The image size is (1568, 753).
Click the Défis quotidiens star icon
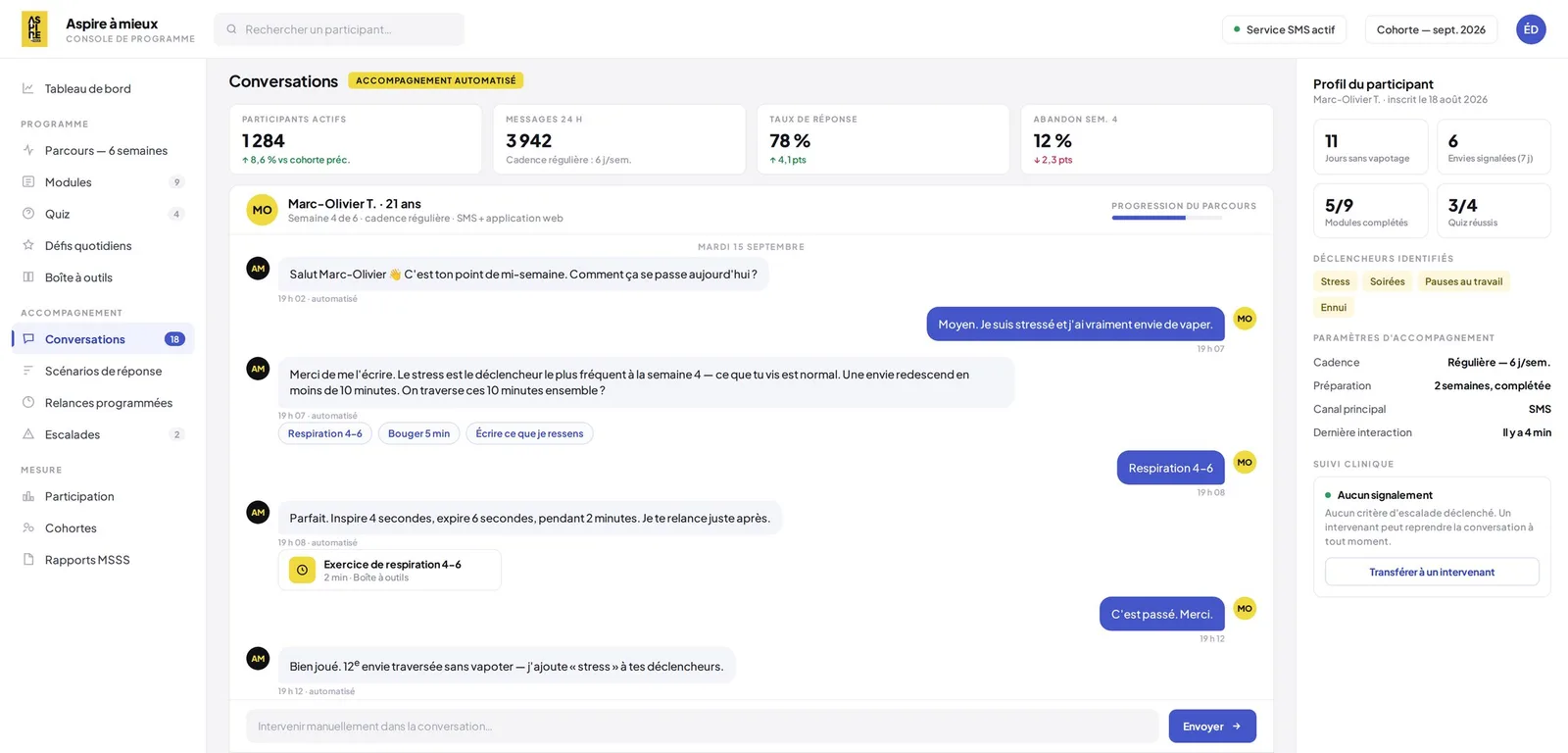(x=28, y=245)
